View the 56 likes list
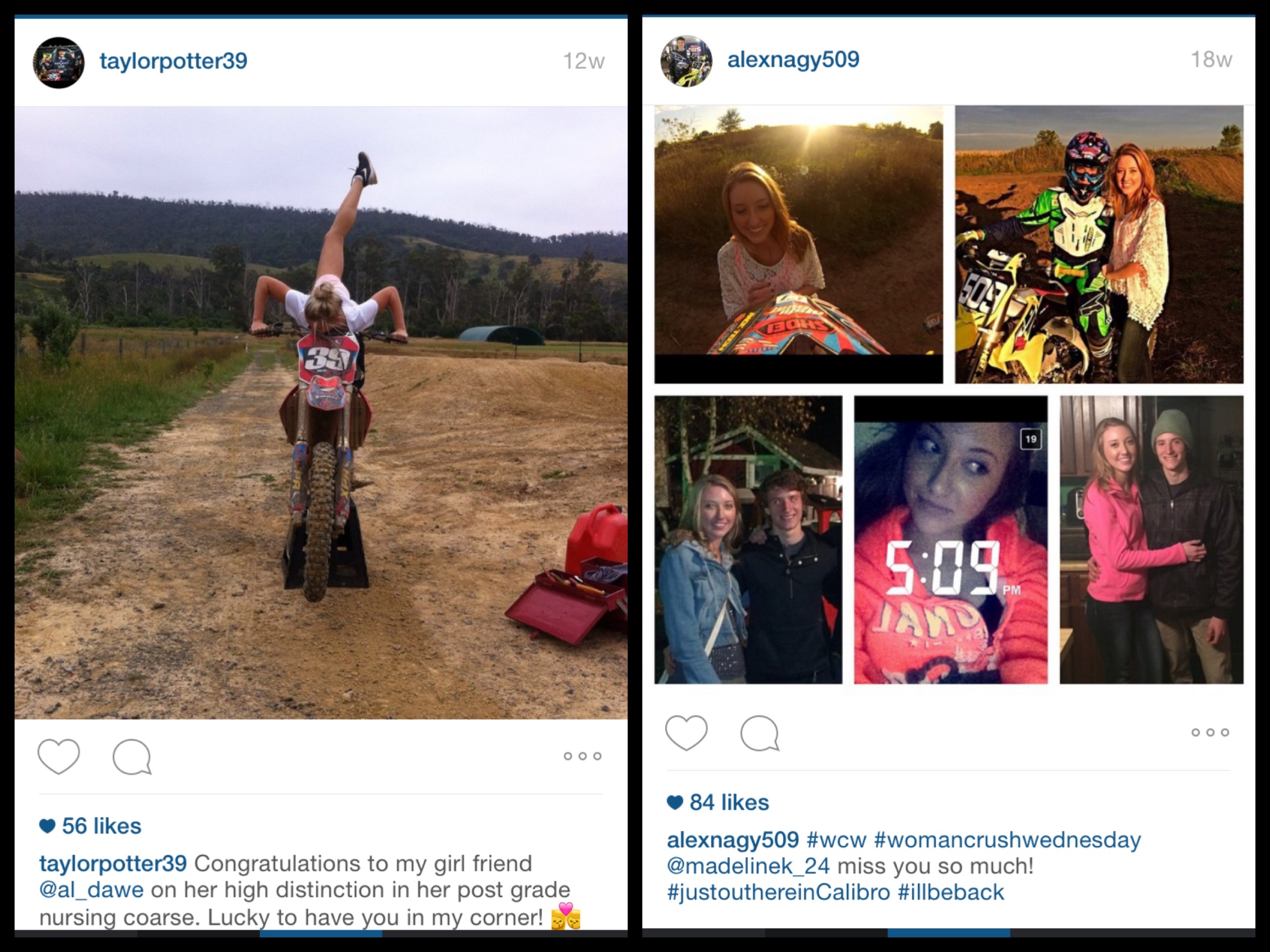This screenshot has height=952, width=1270. tap(90, 826)
